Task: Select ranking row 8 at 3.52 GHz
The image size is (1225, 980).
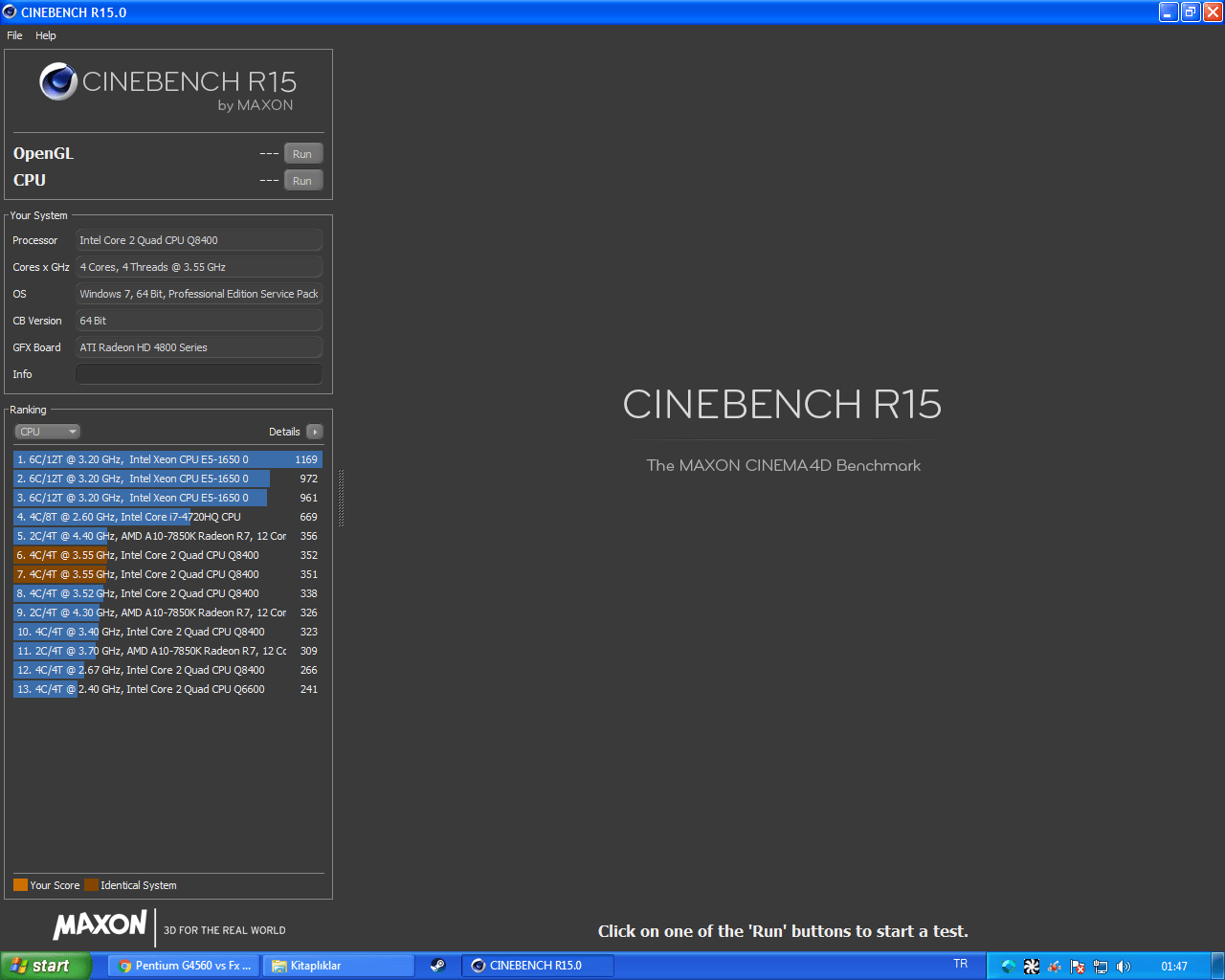Action: 167,593
